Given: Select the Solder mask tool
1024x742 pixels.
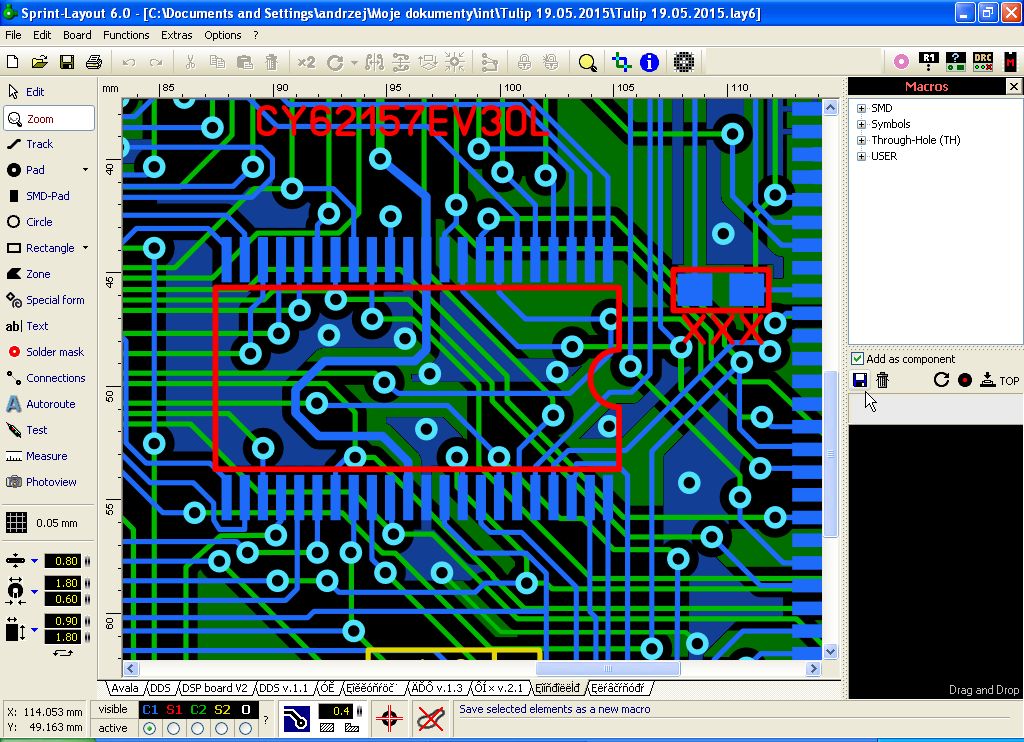Looking at the screenshot, I should (x=54, y=352).
